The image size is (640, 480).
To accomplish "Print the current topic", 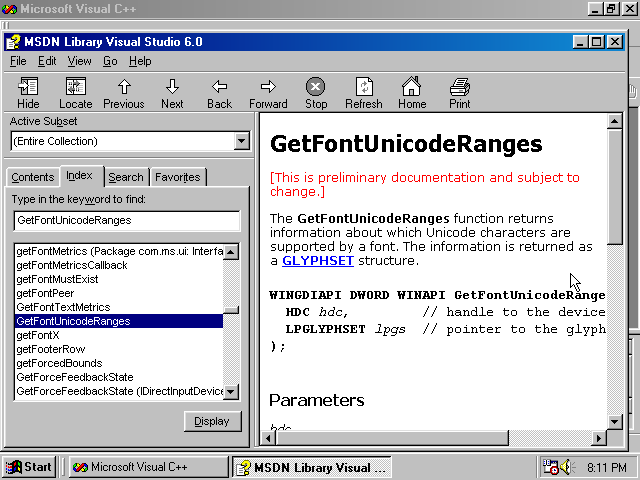I will (x=460, y=92).
